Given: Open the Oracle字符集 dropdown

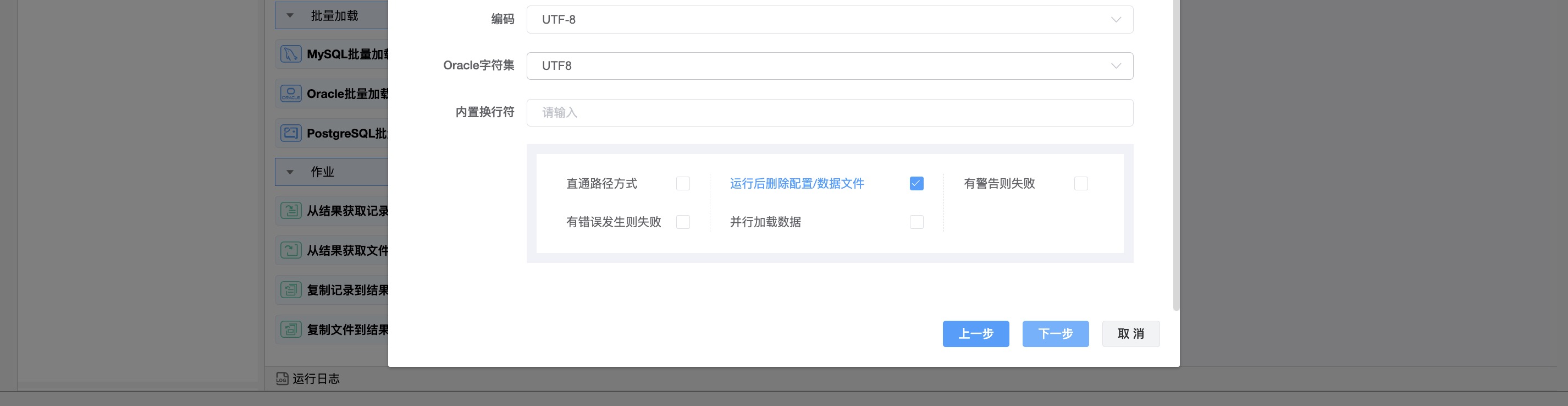Looking at the screenshot, I should 829,65.
